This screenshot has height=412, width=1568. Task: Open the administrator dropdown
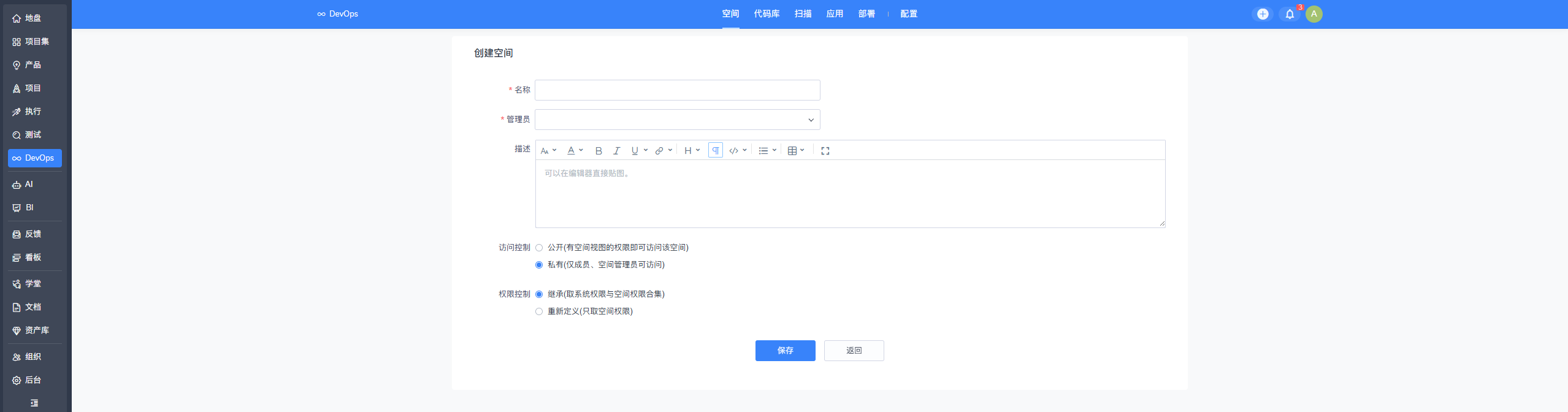(x=677, y=120)
